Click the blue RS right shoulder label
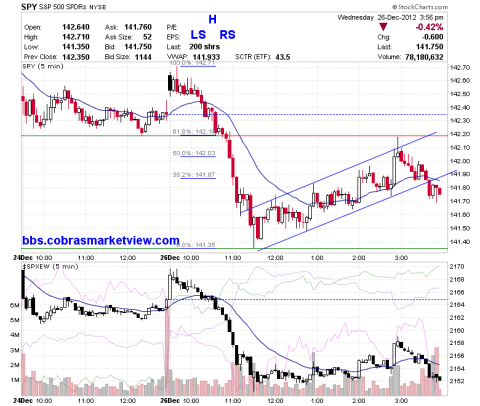Viewport: 480px width, 406px height. (227, 35)
